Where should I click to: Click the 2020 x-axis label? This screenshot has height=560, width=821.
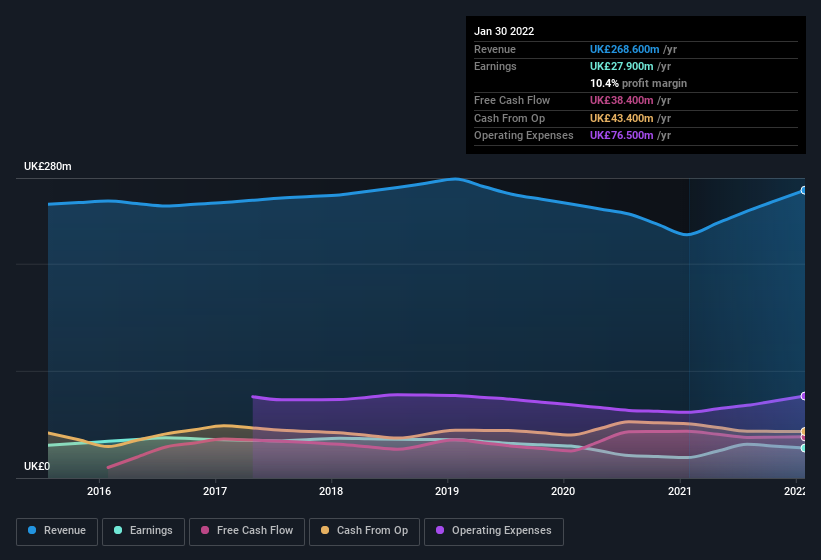click(x=563, y=491)
